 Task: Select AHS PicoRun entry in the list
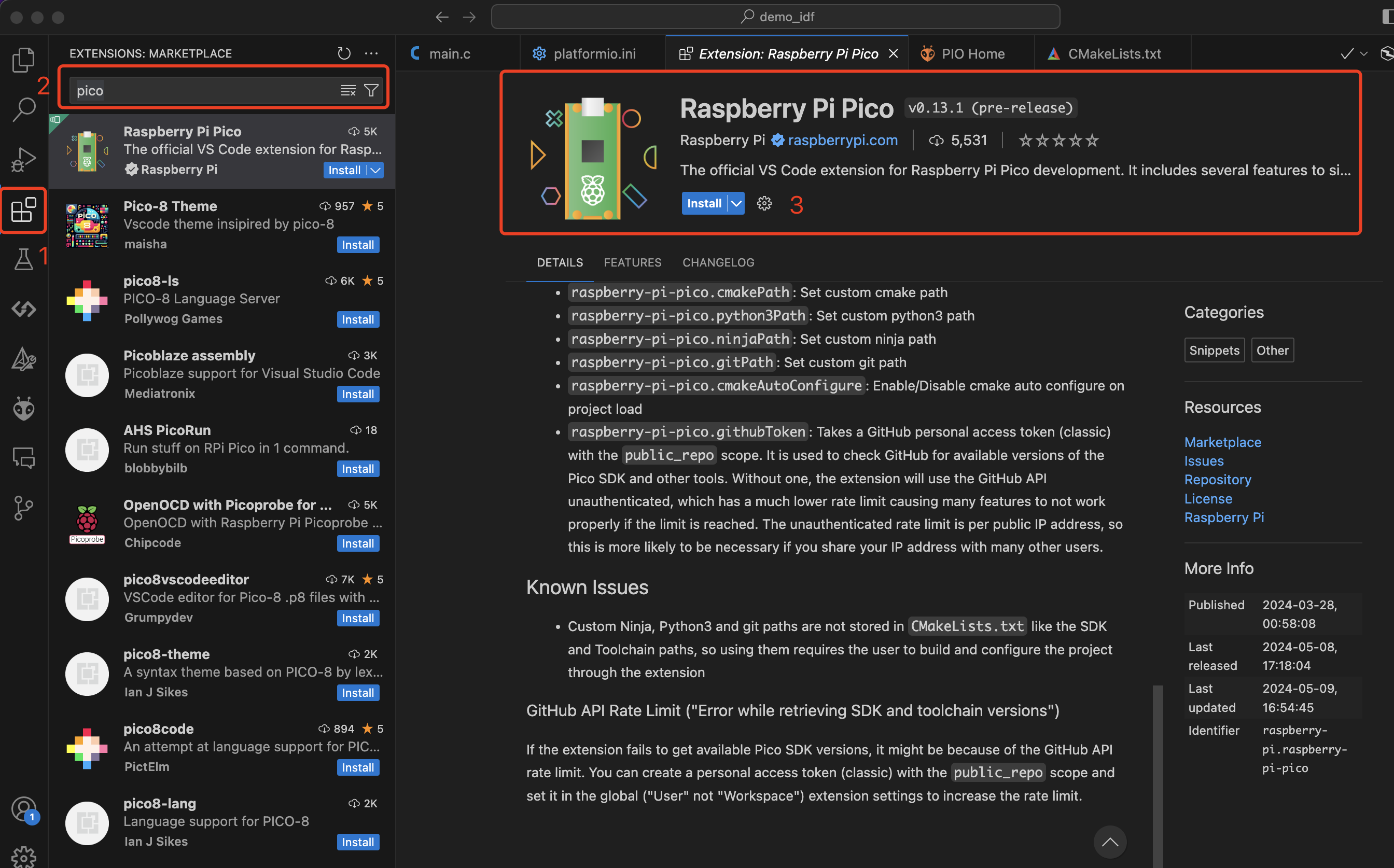[x=222, y=450]
